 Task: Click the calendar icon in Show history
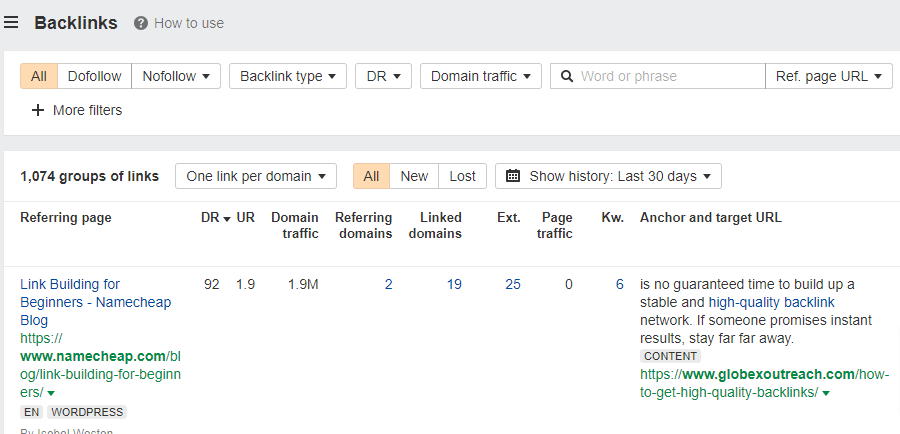pyautogui.click(x=513, y=176)
